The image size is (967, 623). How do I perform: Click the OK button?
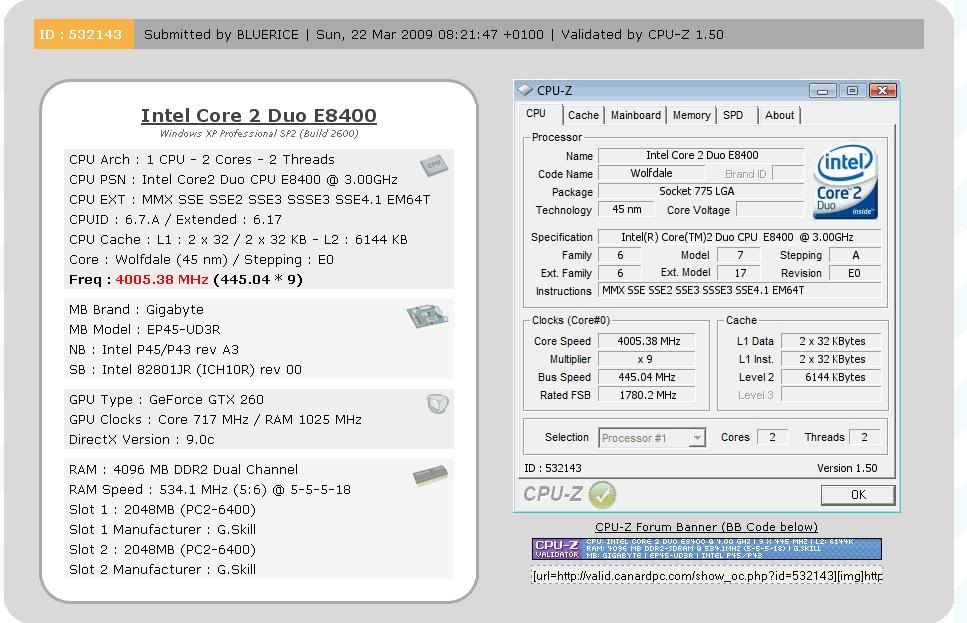pyautogui.click(x=857, y=495)
